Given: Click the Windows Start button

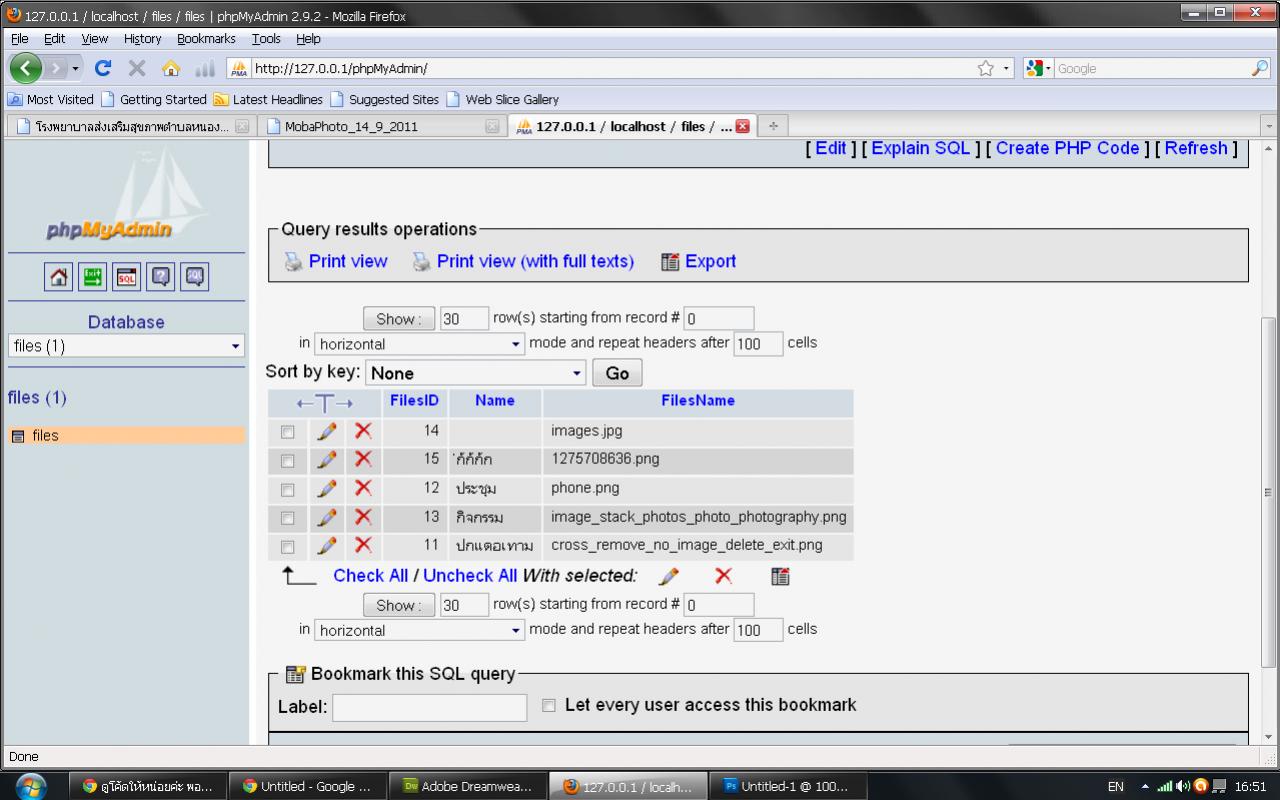Looking at the screenshot, I should click(31, 786).
